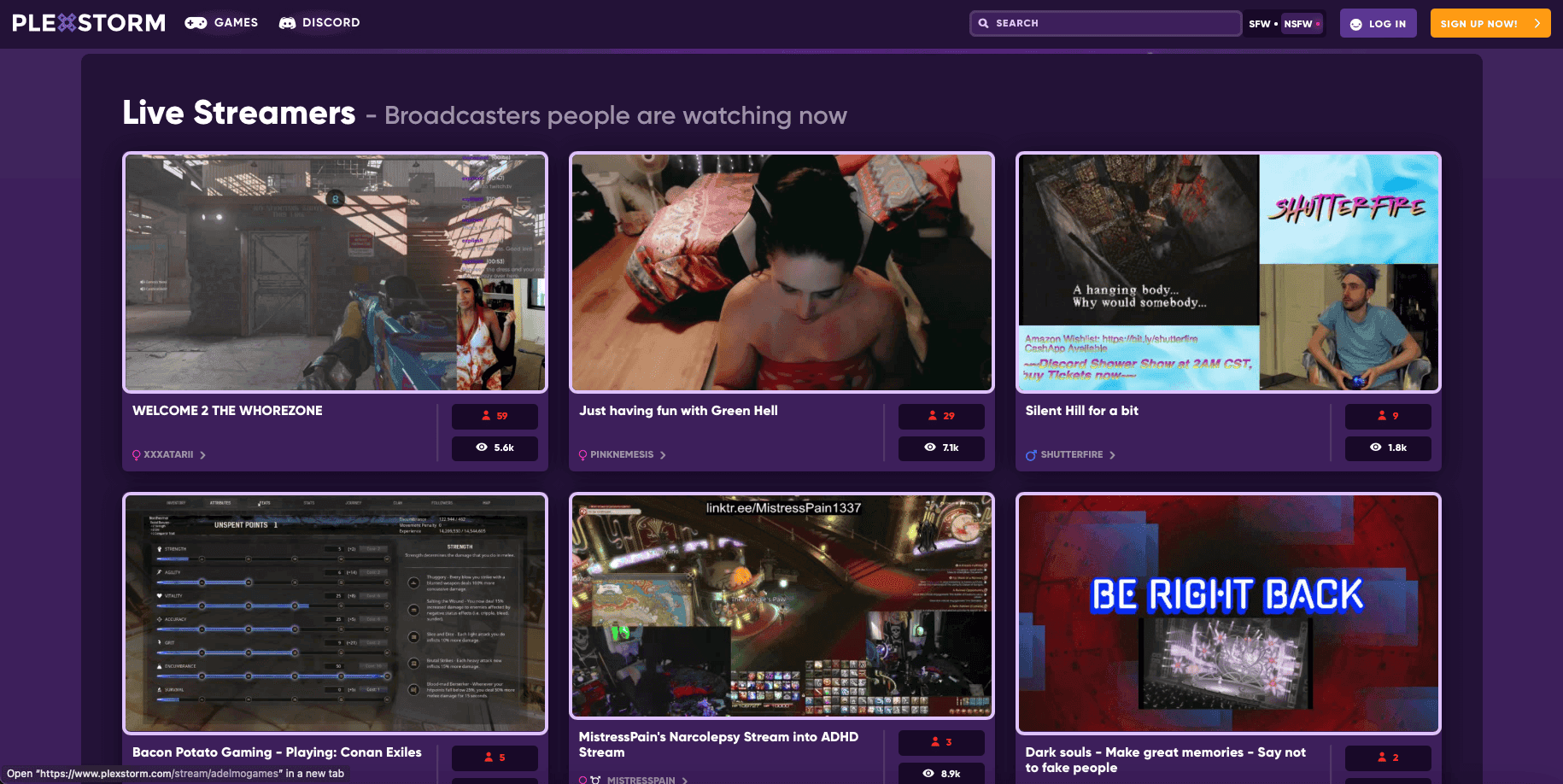This screenshot has width=1563, height=784.
Task: Click the Plexstorm logo
Action: [89, 23]
